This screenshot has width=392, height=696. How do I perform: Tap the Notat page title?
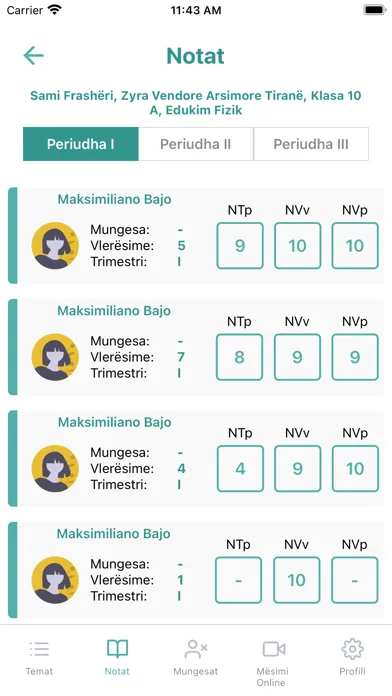point(195,56)
